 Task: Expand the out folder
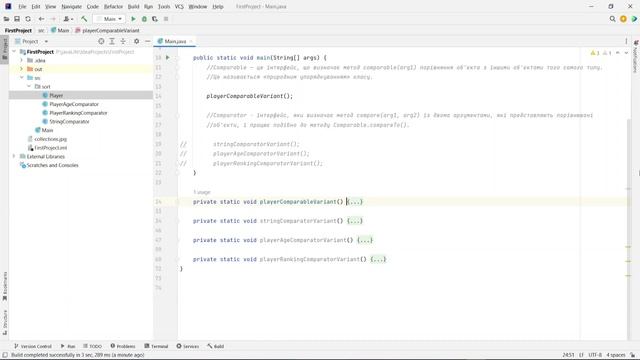coord(22,69)
